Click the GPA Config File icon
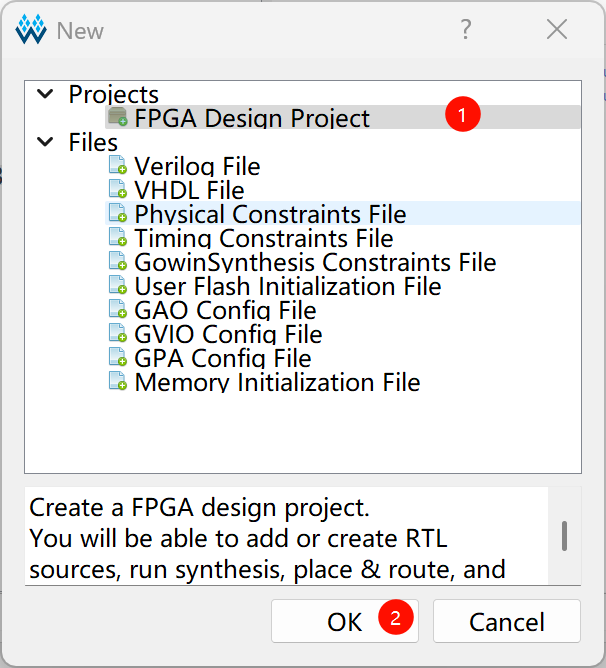 118,357
